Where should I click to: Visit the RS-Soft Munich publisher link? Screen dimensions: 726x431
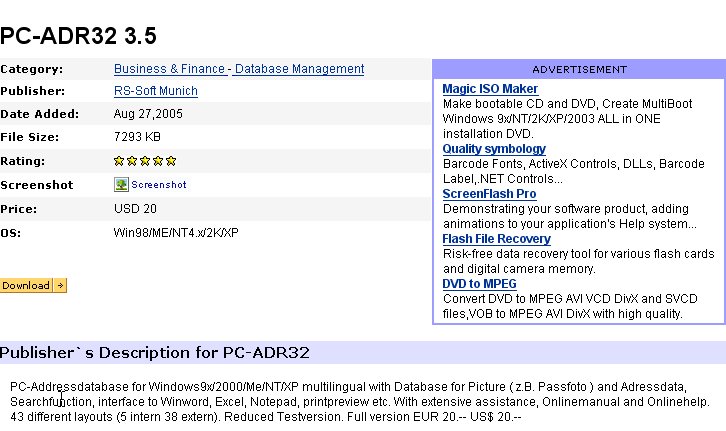pos(155,91)
